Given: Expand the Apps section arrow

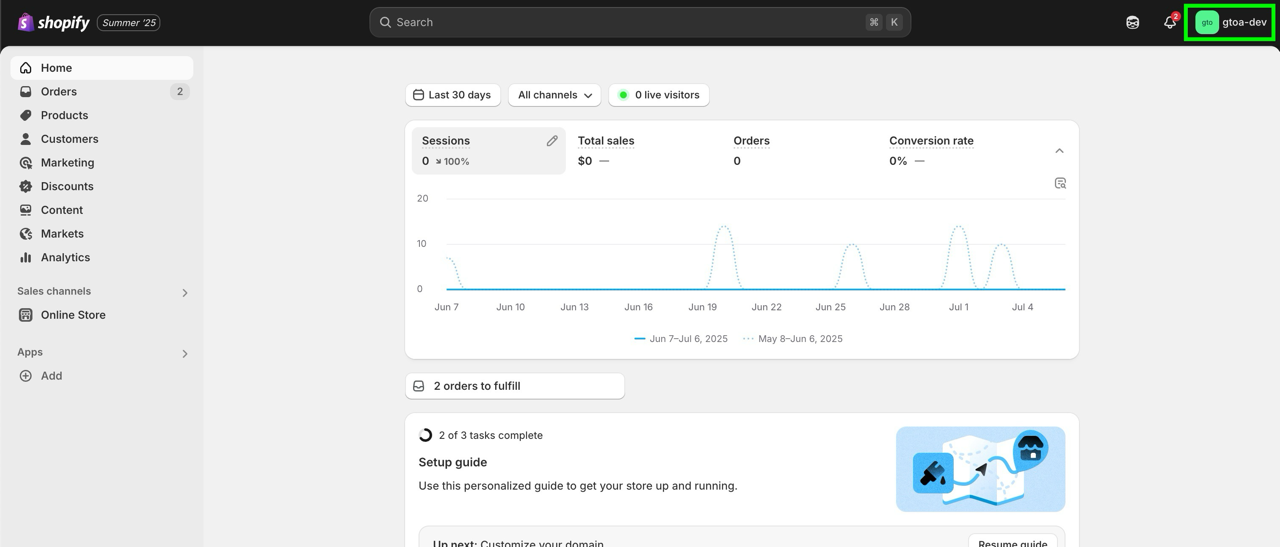Looking at the screenshot, I should coord(185,354).
